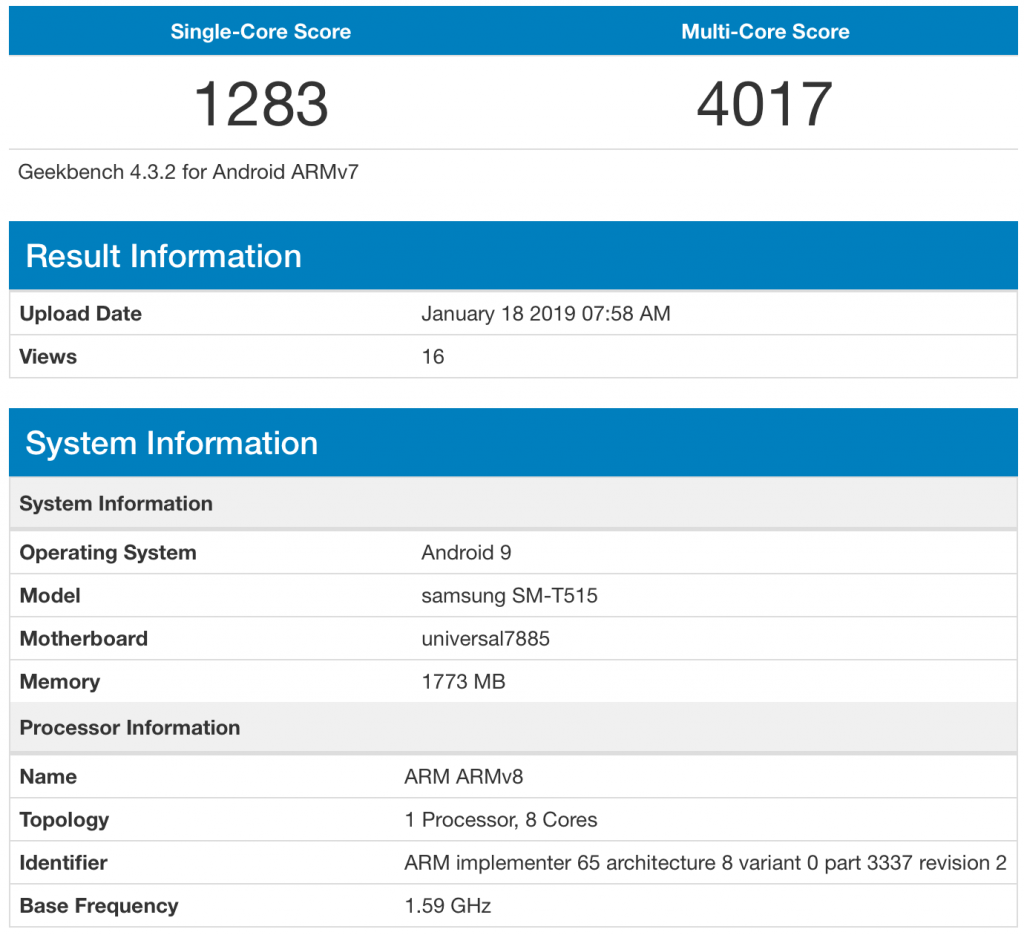This screenshot has width=1024, height=935.
Task: Select the multi-core score value 4017
Action: (765, 103)
